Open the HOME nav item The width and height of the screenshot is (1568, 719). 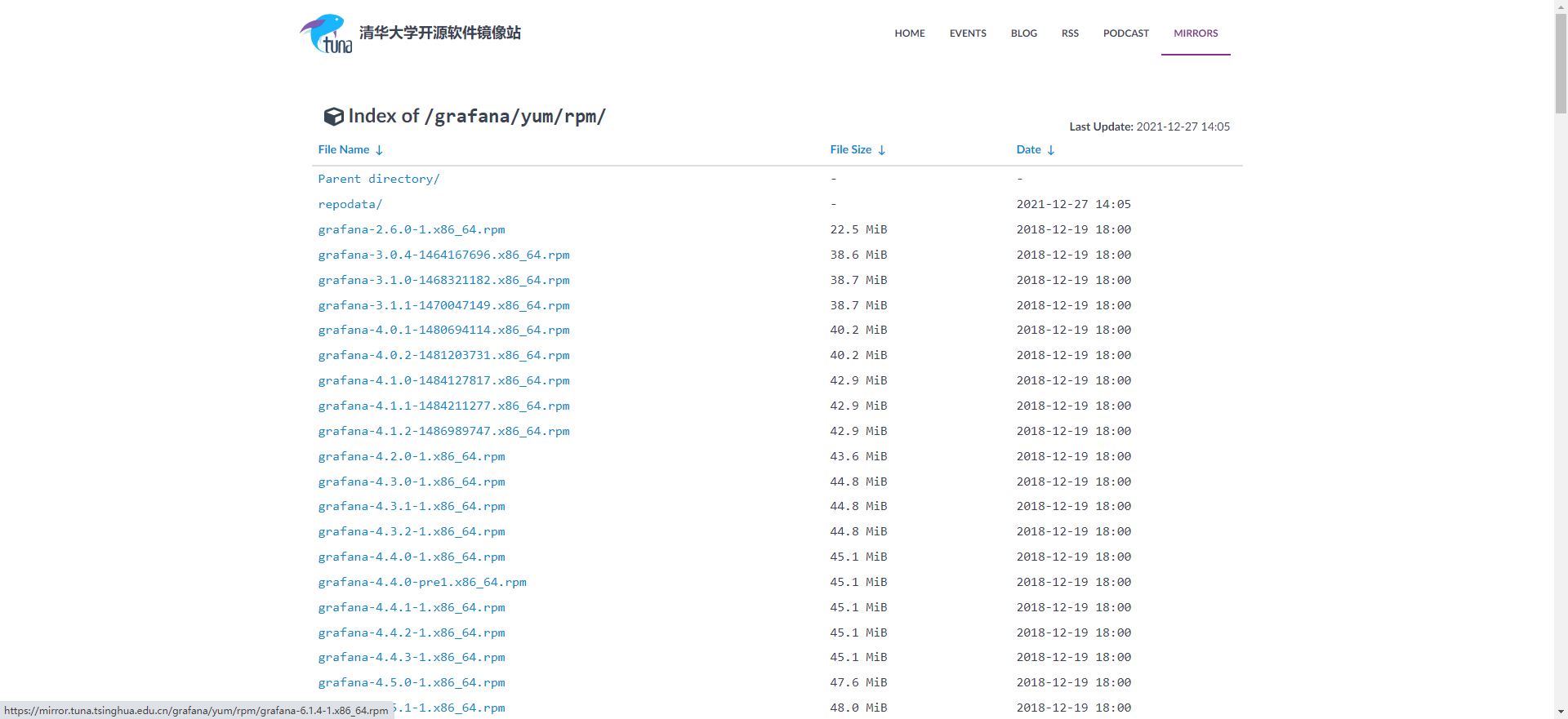pos(910,33)
